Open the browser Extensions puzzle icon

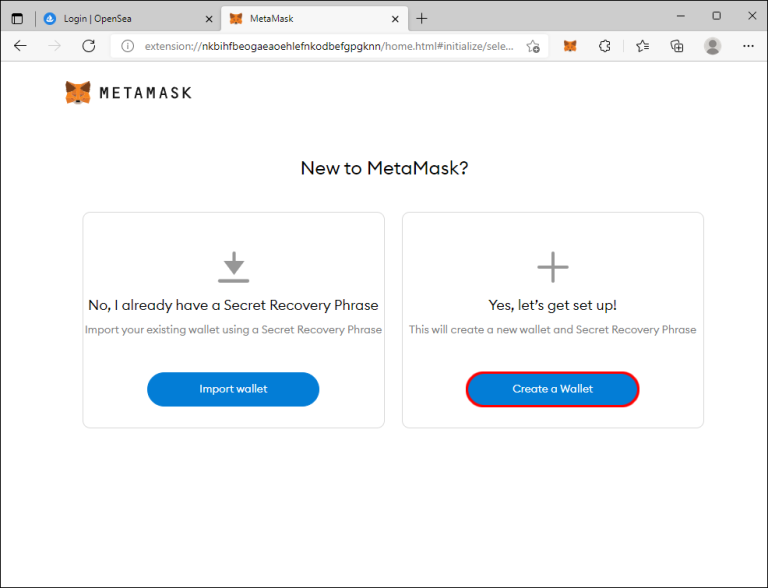click(605, 46)
